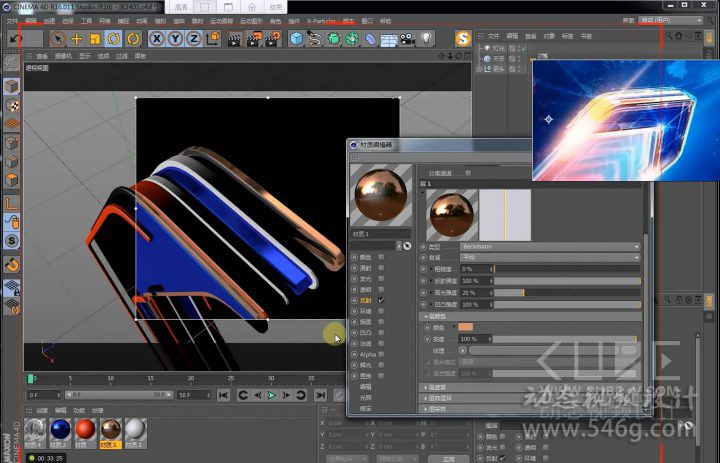Select the Move tool (yellow cross)
Viewport: 720px width, 463px height.
[76, 39]
